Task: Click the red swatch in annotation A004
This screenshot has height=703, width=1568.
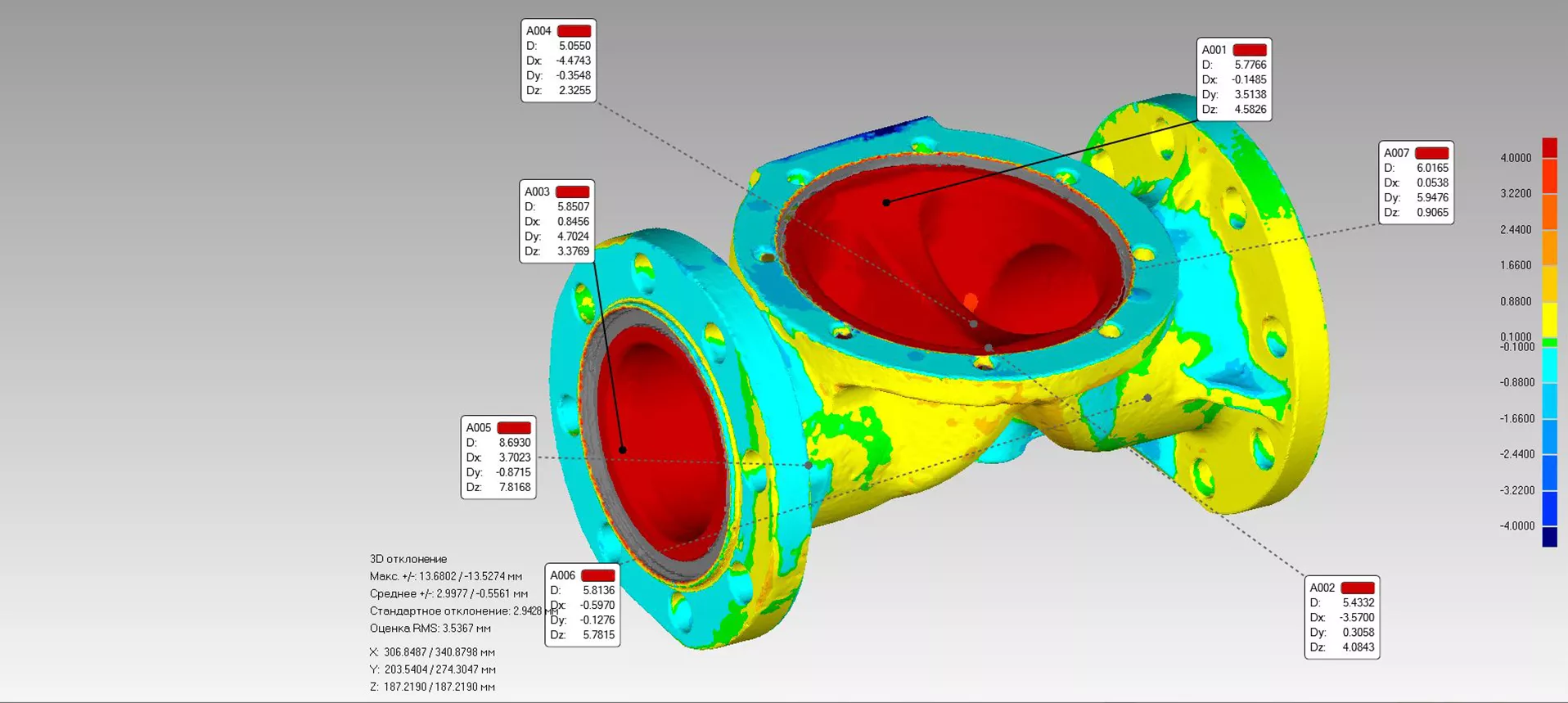Action: [574, 31]
